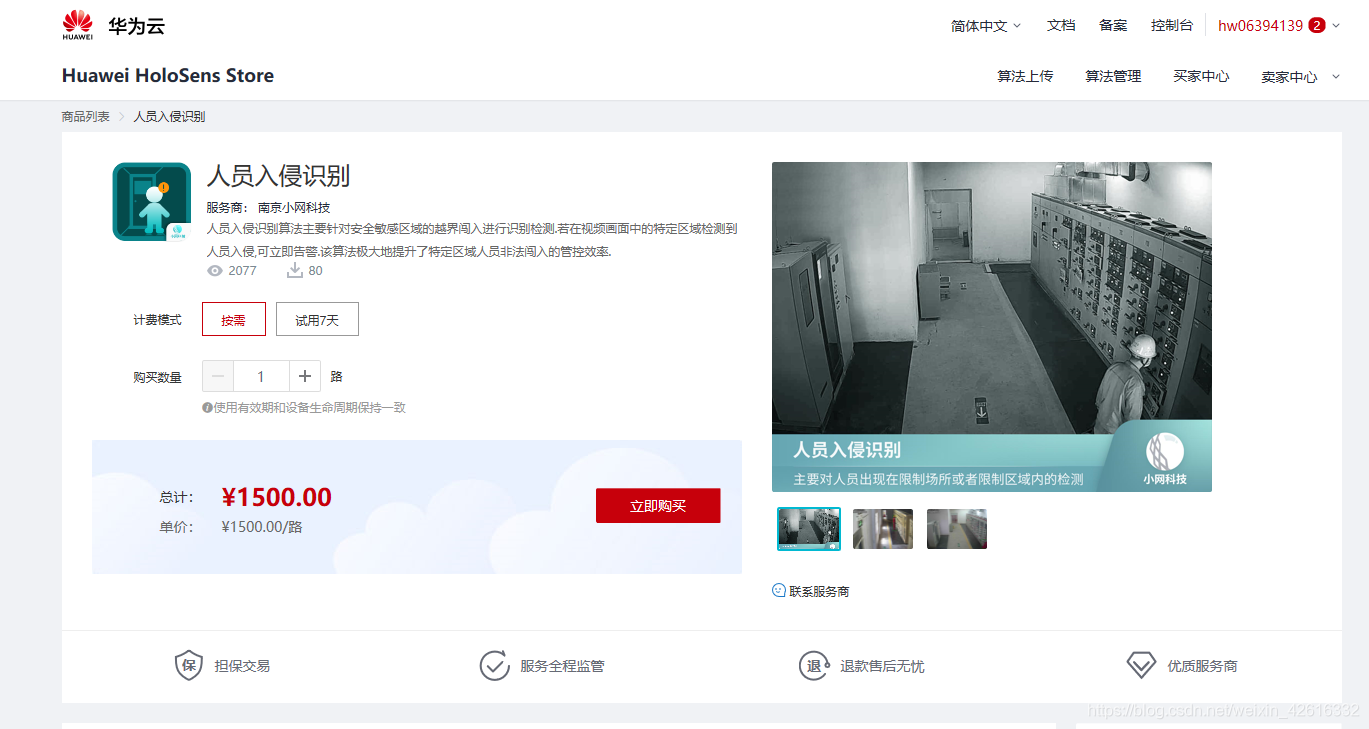Click the 担保交易 shield icon
The width and height of the screenshot is (1369, 729).
[189, 665]
